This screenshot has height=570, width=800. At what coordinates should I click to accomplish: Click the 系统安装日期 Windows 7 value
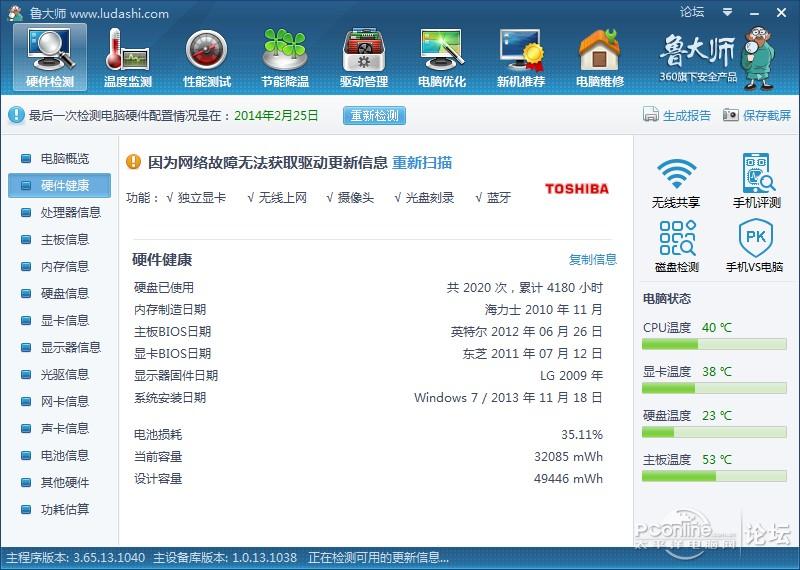pos(508,398)
